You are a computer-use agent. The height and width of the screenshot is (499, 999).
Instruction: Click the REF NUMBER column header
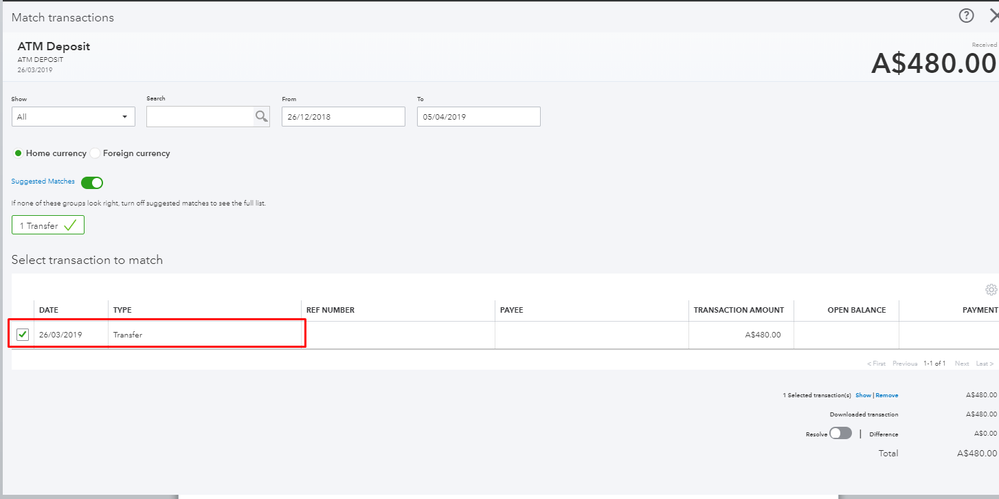pos(331,310)
